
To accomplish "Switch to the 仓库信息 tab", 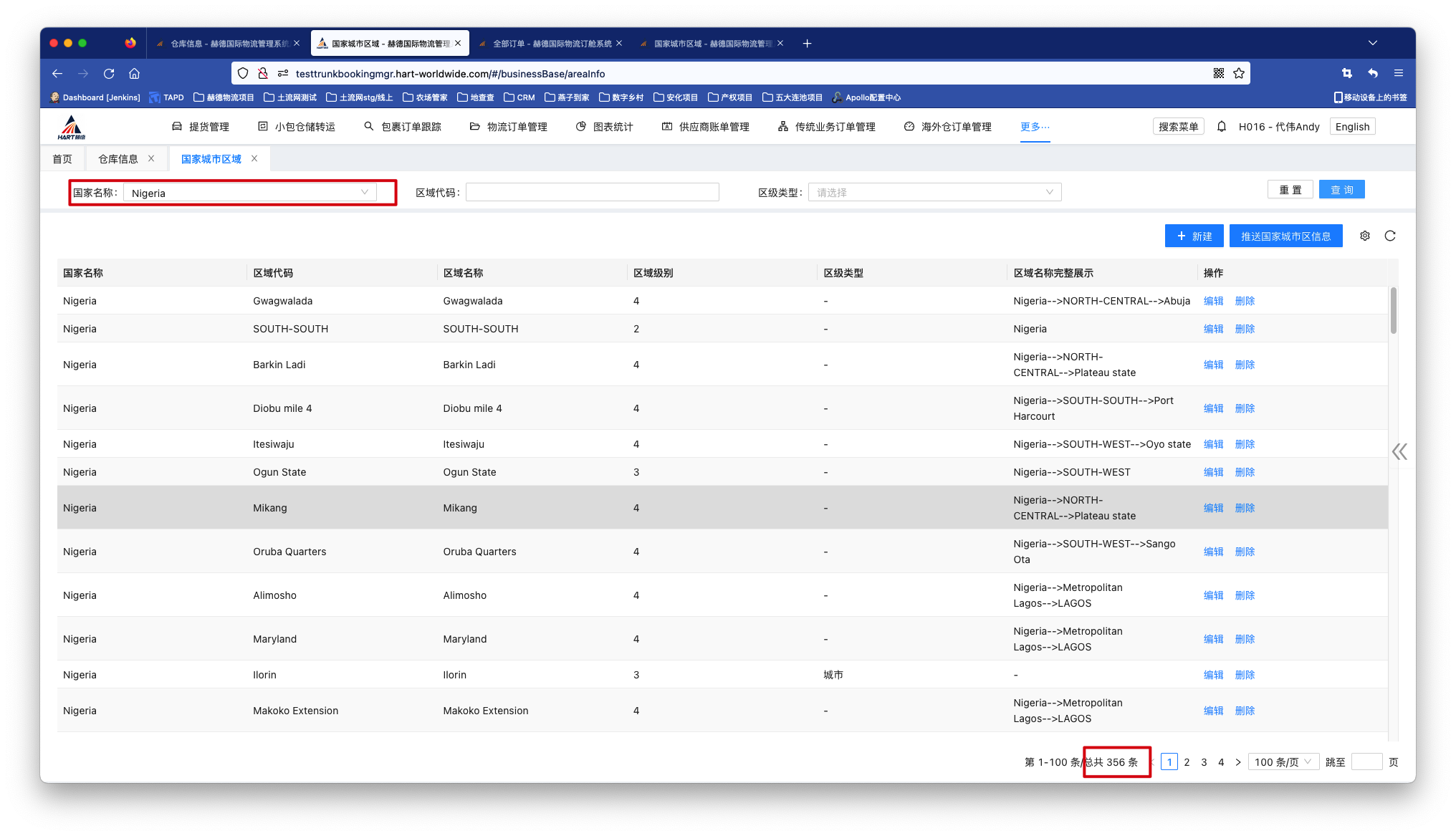I will [118, 159].
